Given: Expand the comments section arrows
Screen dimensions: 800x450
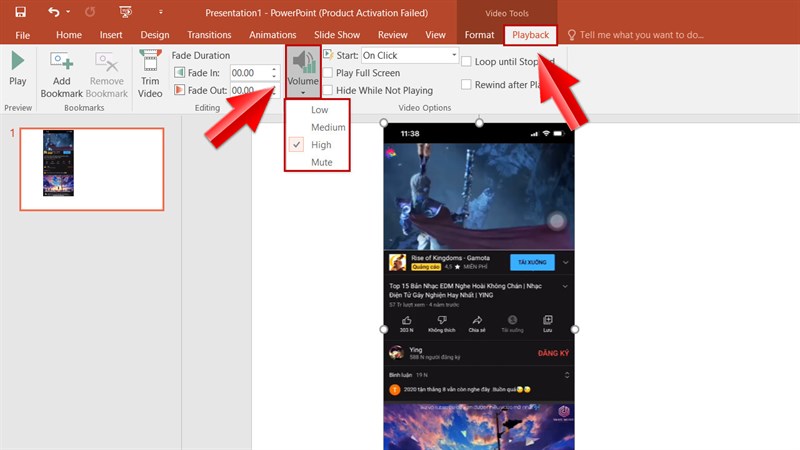Looking at the screenshot, I should [x=566, y=375].
